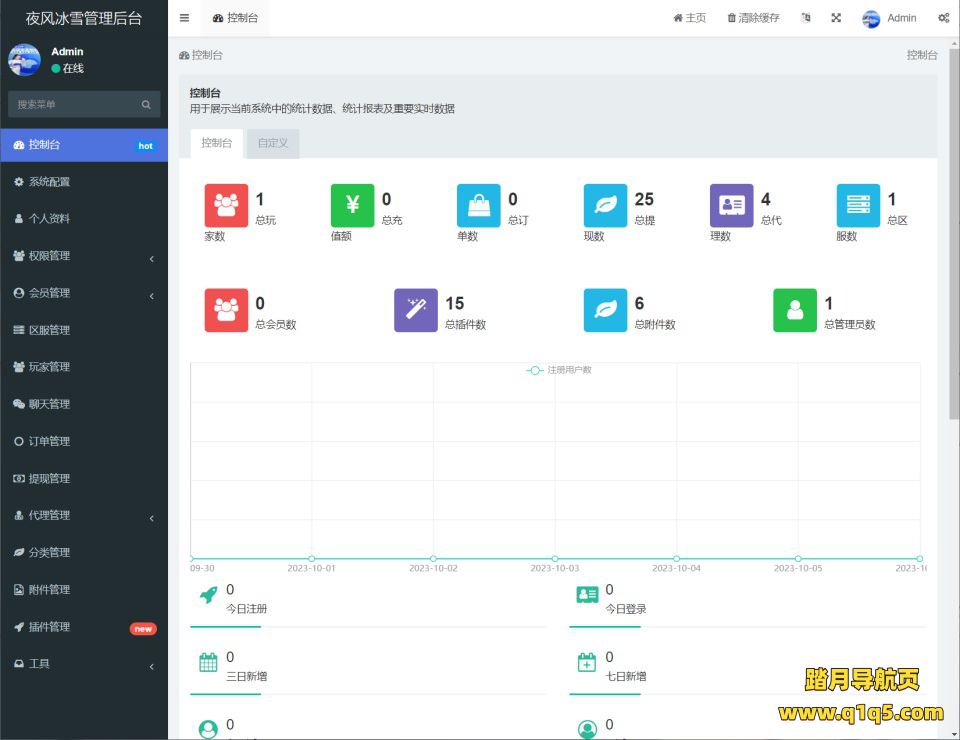This screenshot has height=740, width=960.
Task: Click the red total players icon
Action: coord(226,206)
